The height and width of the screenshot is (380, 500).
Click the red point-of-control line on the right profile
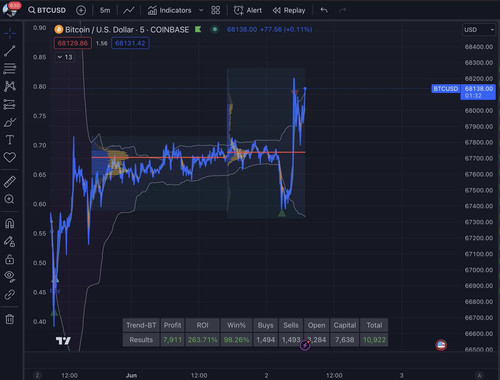click(x=266, y=152)
